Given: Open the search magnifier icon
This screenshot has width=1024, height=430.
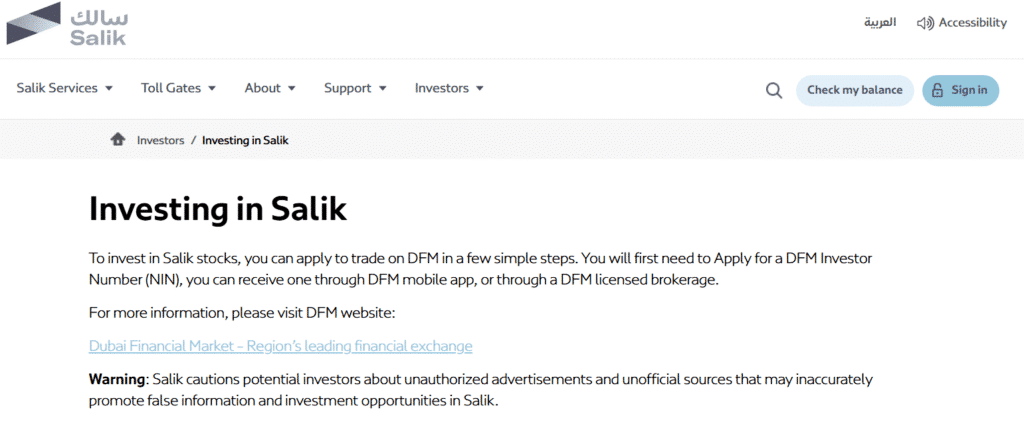Looking at the screenshot, I should click(x=774, y=90).
